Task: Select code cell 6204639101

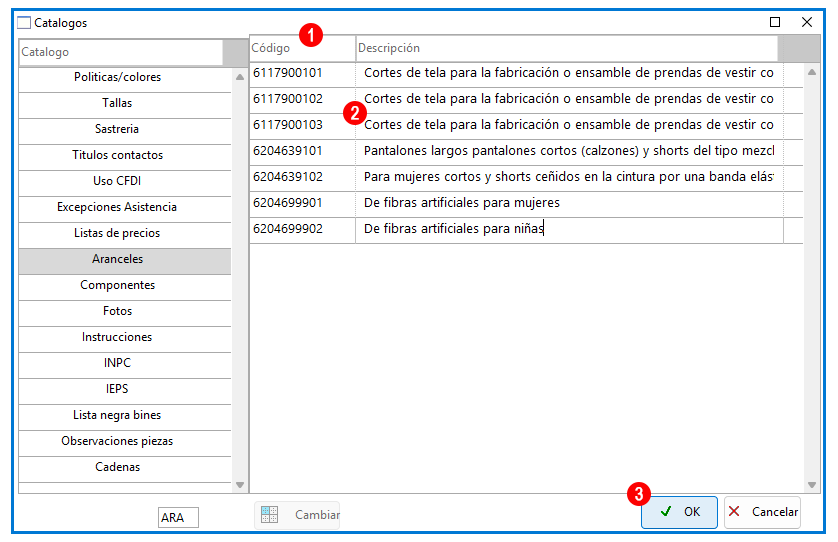Action: point(302,151)
